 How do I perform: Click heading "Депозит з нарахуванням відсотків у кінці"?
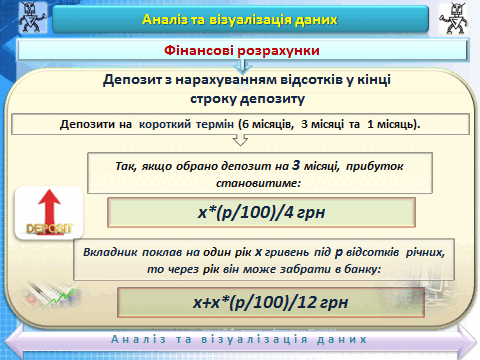tap(247, 80)
